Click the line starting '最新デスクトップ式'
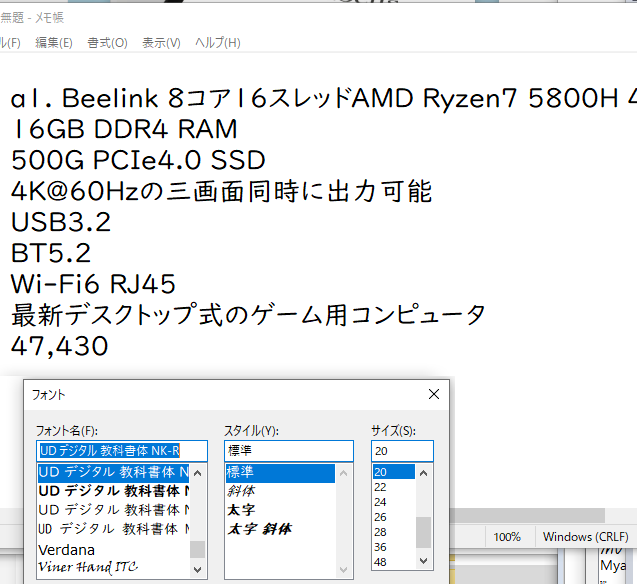This screenshot has height=584, width=637. point(248,315)
